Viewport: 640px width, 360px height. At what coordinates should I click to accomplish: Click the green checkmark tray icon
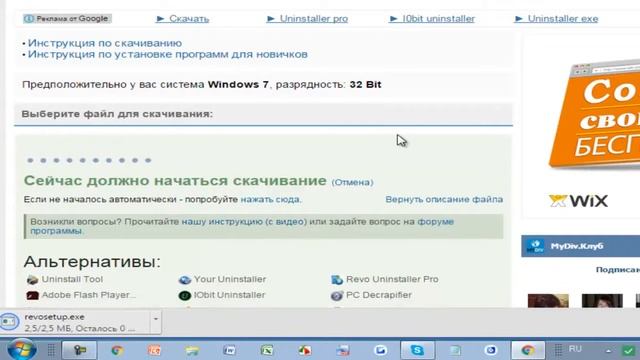pos(629,350)
